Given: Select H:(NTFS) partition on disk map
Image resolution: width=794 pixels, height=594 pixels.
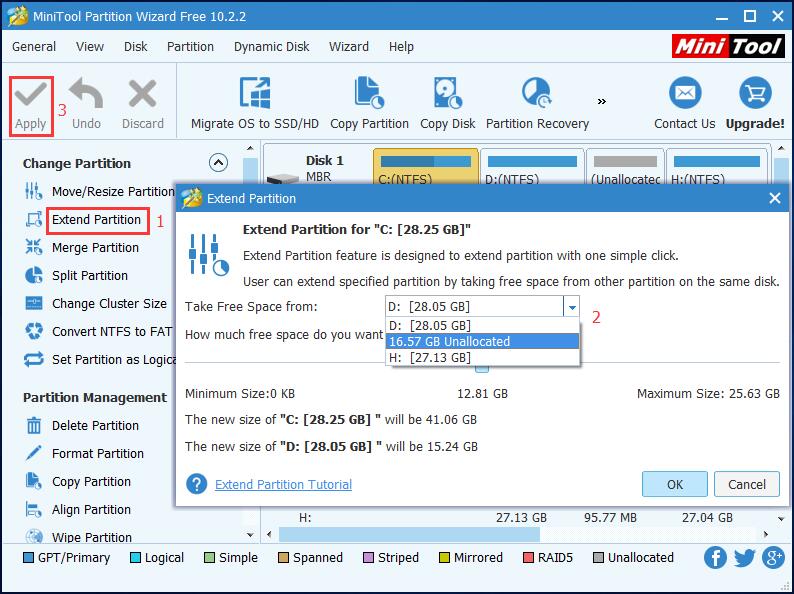Looking at the screenshot, I should click(717, 168).
